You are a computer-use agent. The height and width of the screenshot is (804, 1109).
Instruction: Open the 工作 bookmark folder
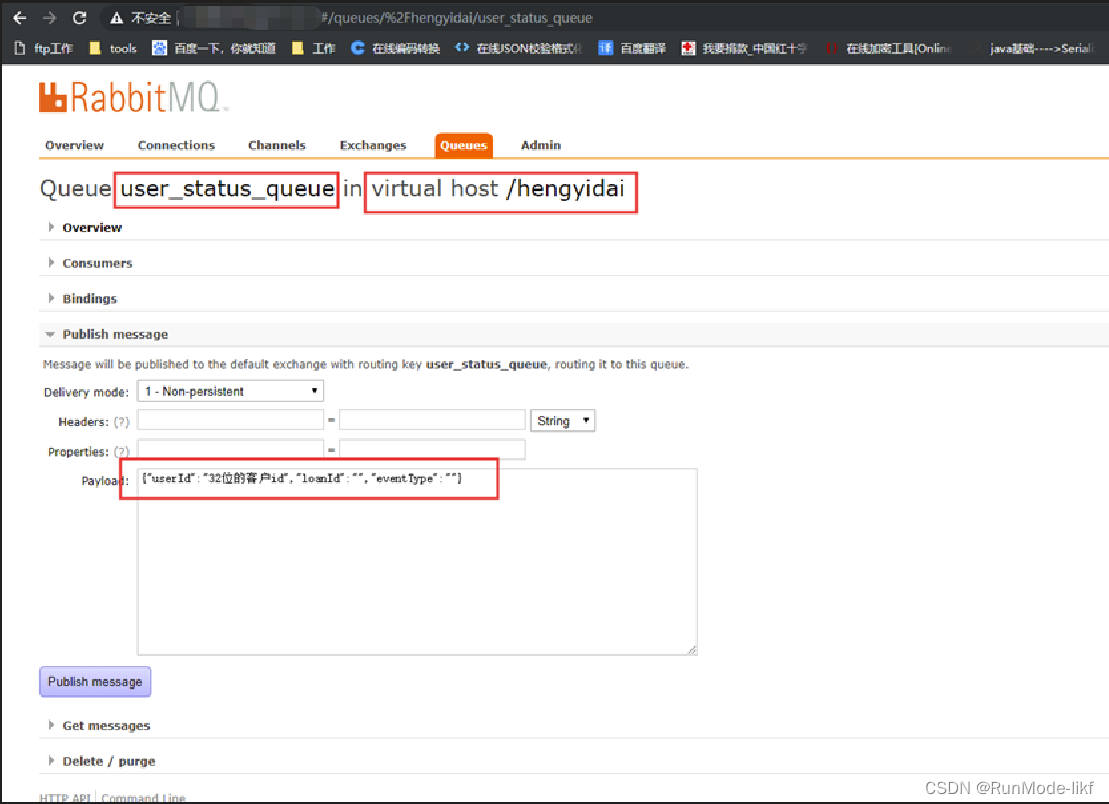(314, 48)
